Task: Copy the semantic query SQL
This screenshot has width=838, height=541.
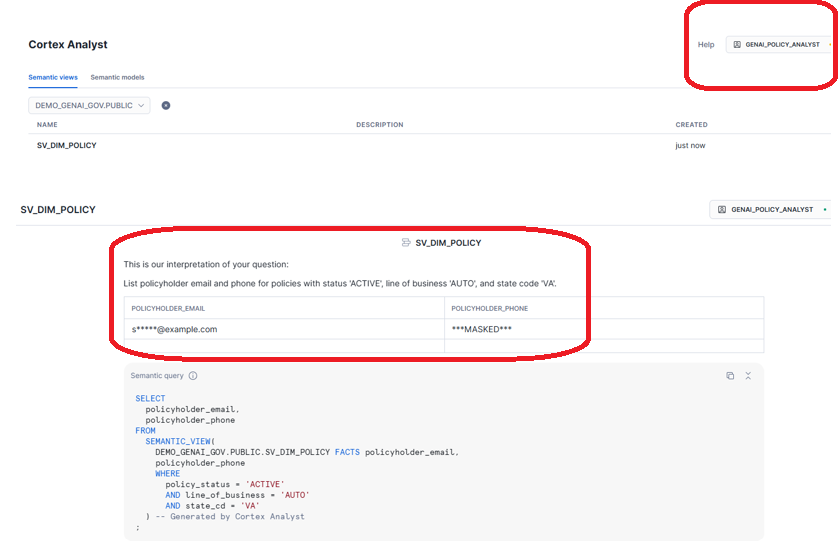Action: (730, 376)
